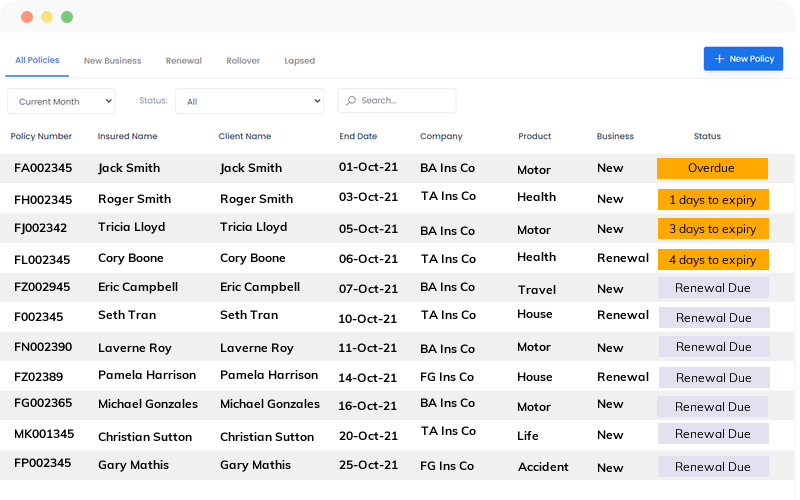Image resolution: width=800 pixels, height=500 pixels.
Task: Select the Rollover tab
Action: (x=243, y=61)
